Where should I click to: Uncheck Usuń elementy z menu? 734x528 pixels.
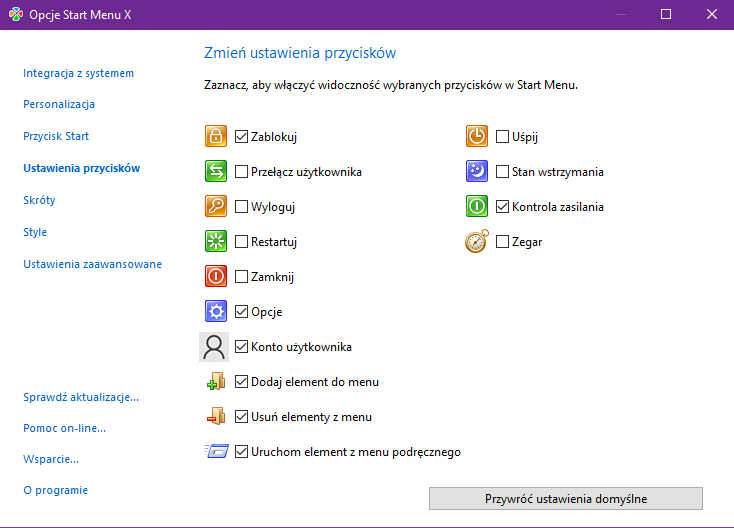tap(241, 417)
